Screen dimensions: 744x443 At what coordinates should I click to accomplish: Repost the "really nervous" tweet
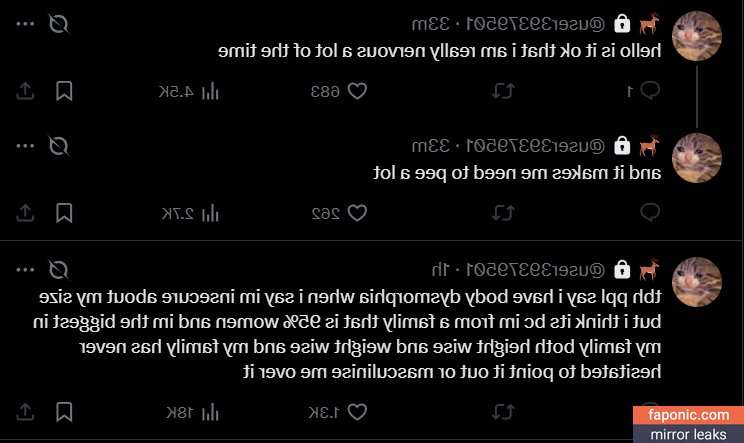tap(505, 91)
